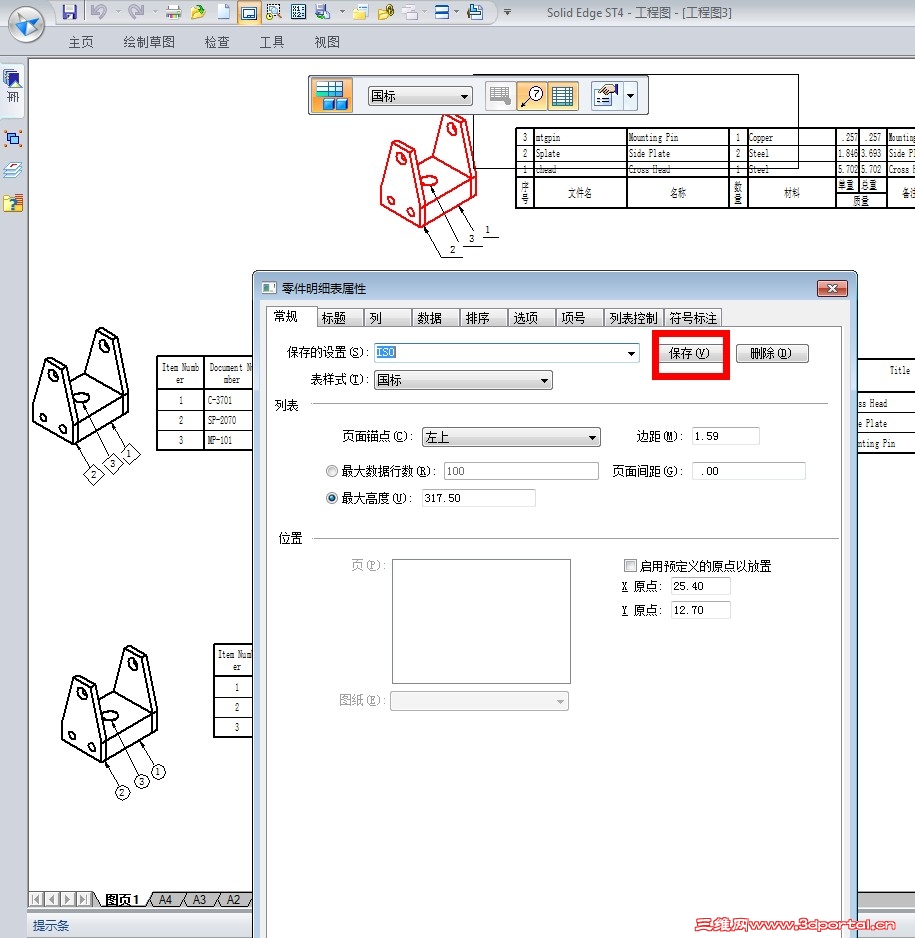Click the numbered grid icon in quick toolbar

click(x=298, y=12)
